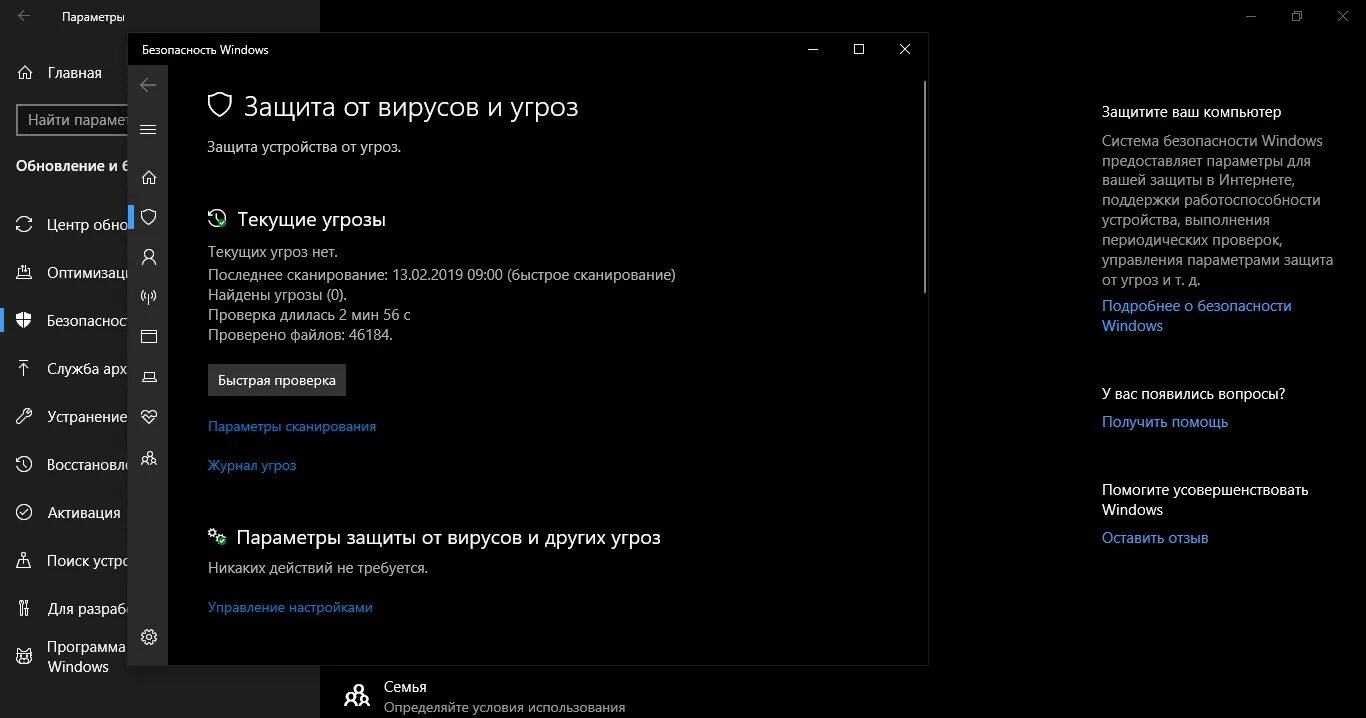This screenshot has width=1366, height=718.
Task: Select the virus protection shield sidebar icon
Action: [149, 217]
